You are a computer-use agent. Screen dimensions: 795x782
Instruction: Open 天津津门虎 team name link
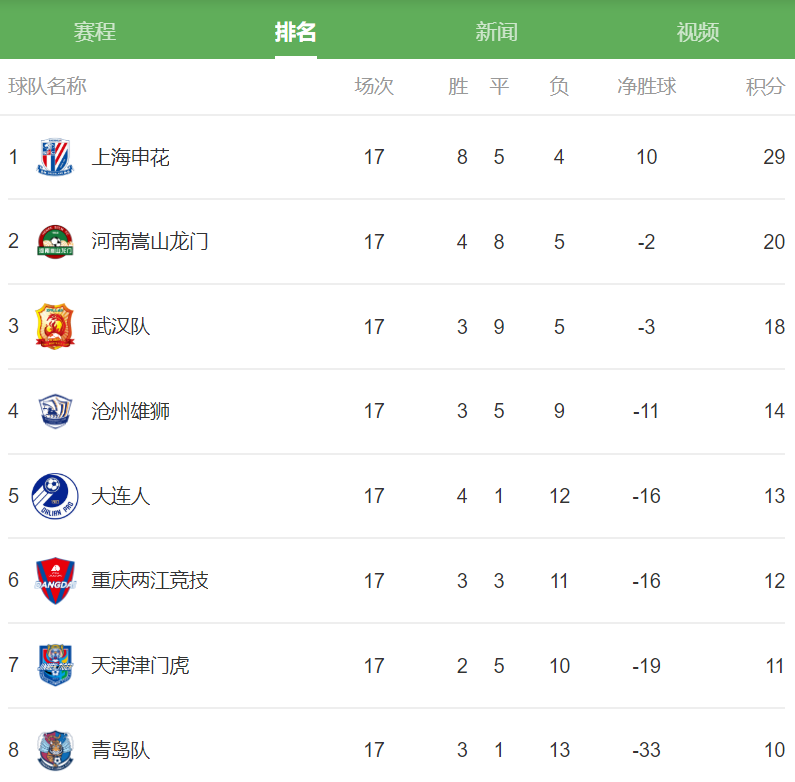click(x=140, y=665)
